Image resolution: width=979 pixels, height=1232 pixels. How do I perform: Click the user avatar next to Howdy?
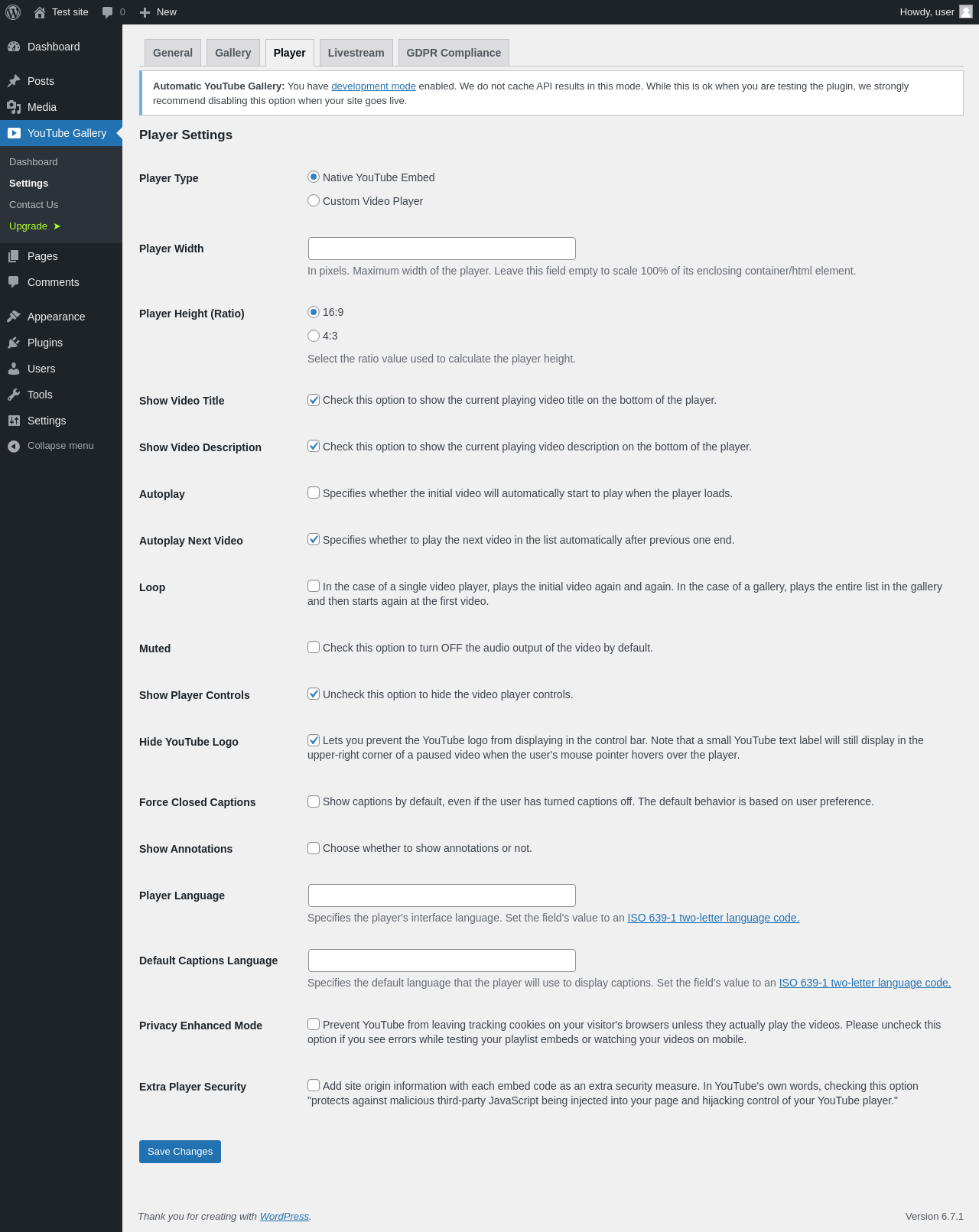point(966,11)
